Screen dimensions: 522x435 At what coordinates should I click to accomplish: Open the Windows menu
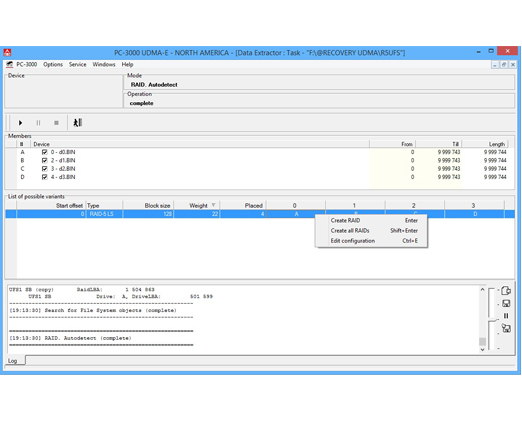[x=104, y=64]
